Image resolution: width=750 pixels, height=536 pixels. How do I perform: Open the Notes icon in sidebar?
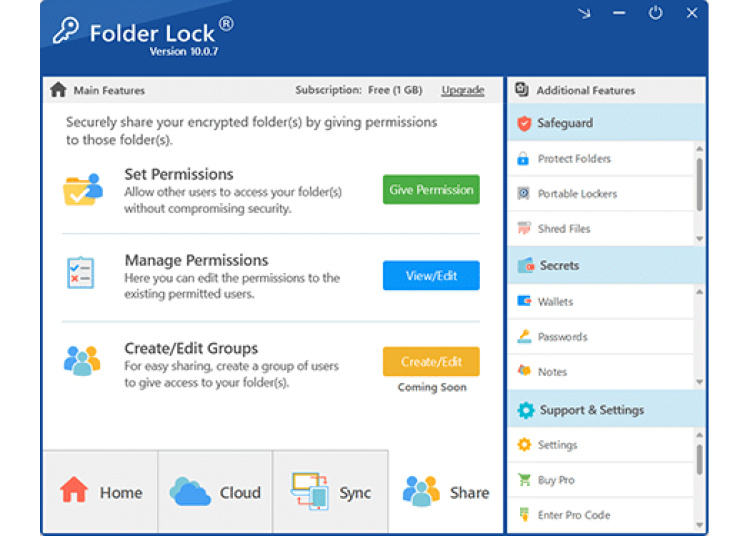pyautogui.click(x=523, y=371)
